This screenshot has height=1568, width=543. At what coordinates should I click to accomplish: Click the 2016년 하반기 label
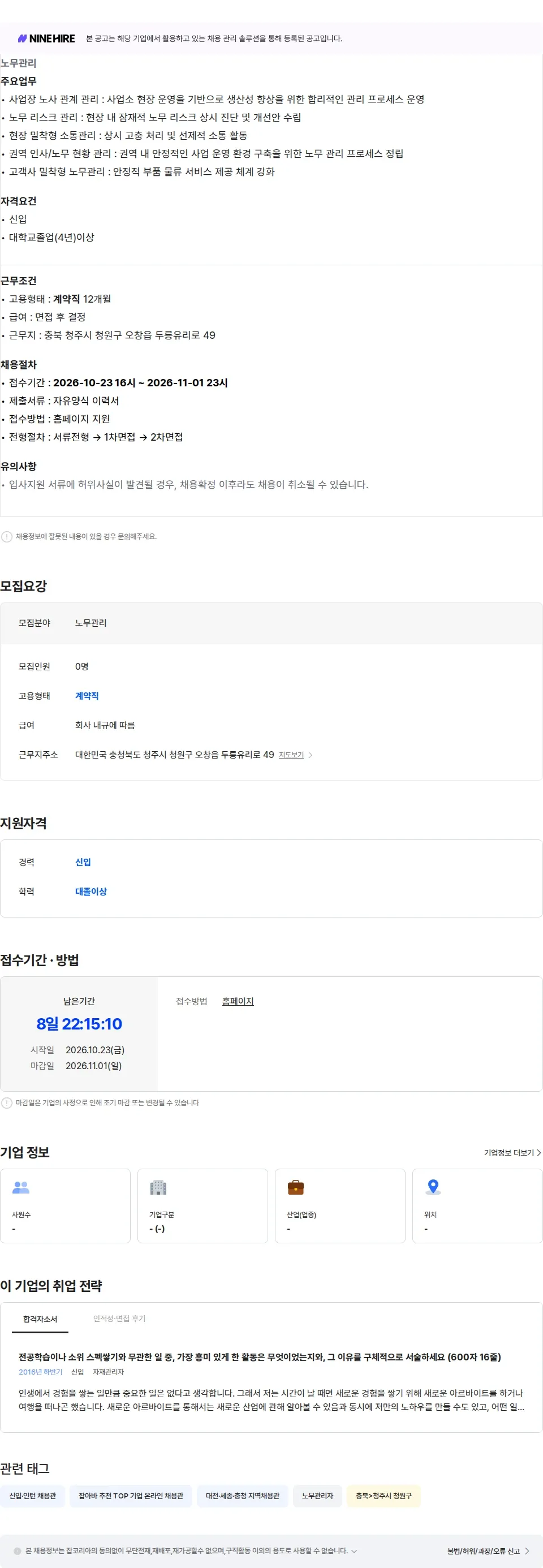(41, 1371)
